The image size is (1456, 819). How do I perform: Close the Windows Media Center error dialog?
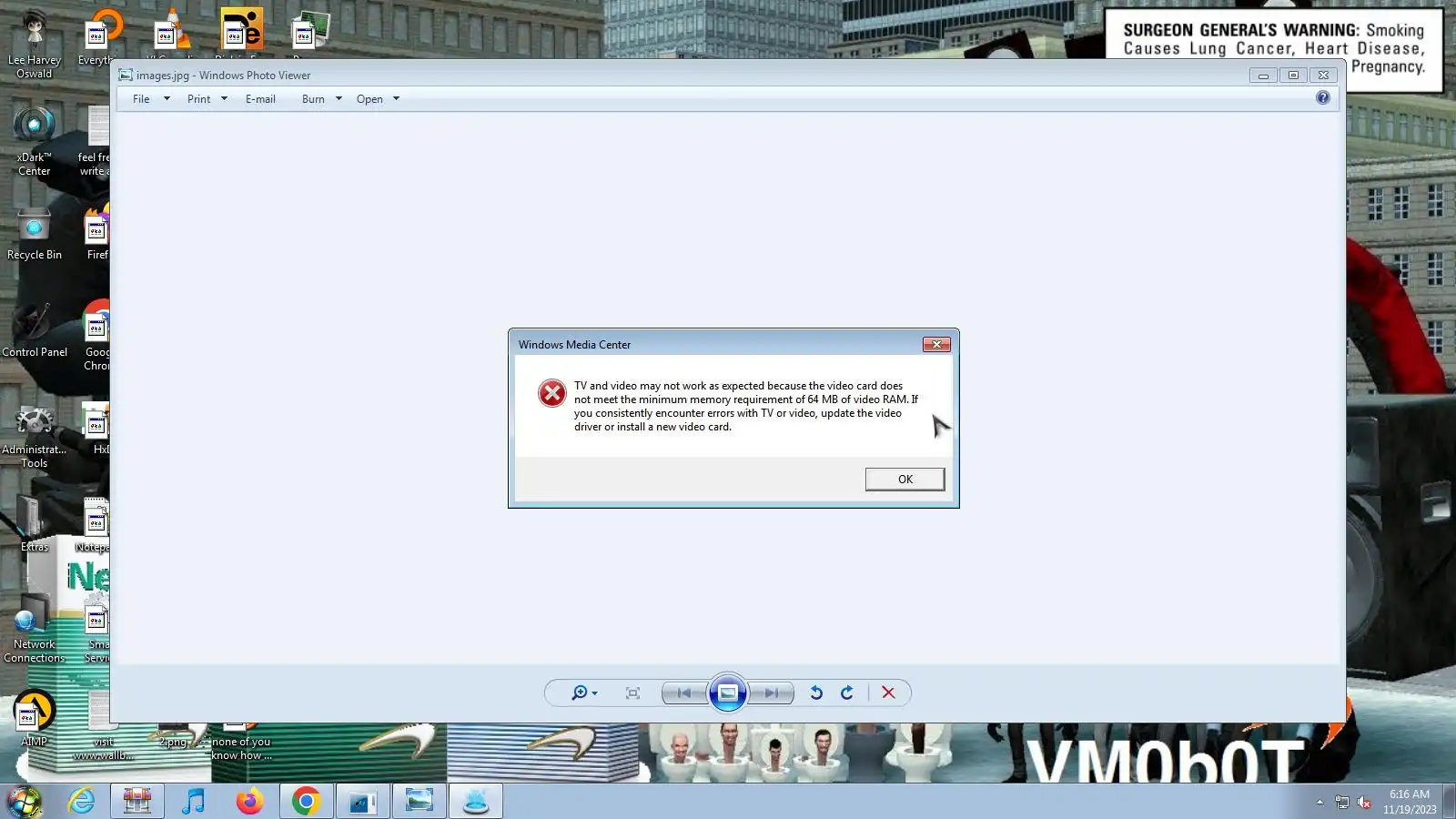click(x=936, y=344)
